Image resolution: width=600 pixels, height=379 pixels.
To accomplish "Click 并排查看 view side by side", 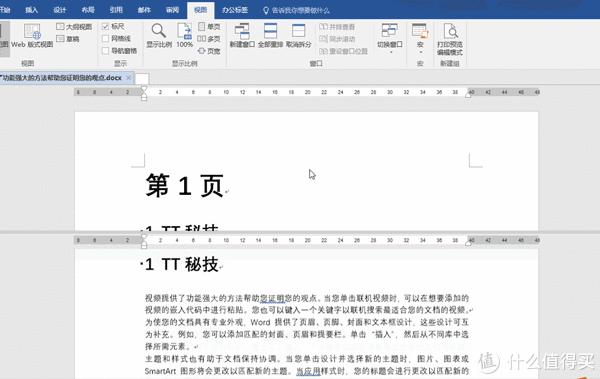I will 337,27.
